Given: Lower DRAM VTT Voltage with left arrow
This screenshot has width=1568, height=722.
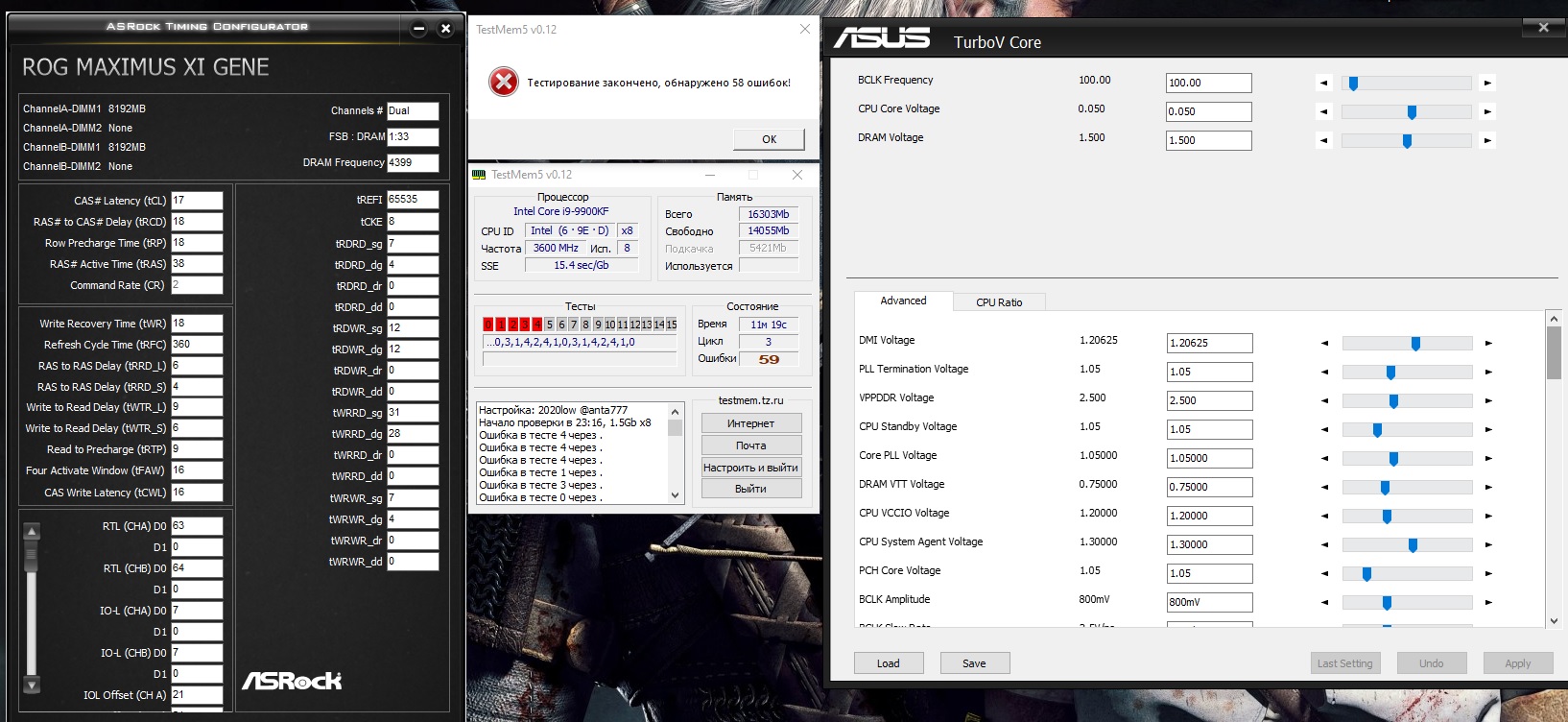Looking at the screenshot, I should (1325, 487).
